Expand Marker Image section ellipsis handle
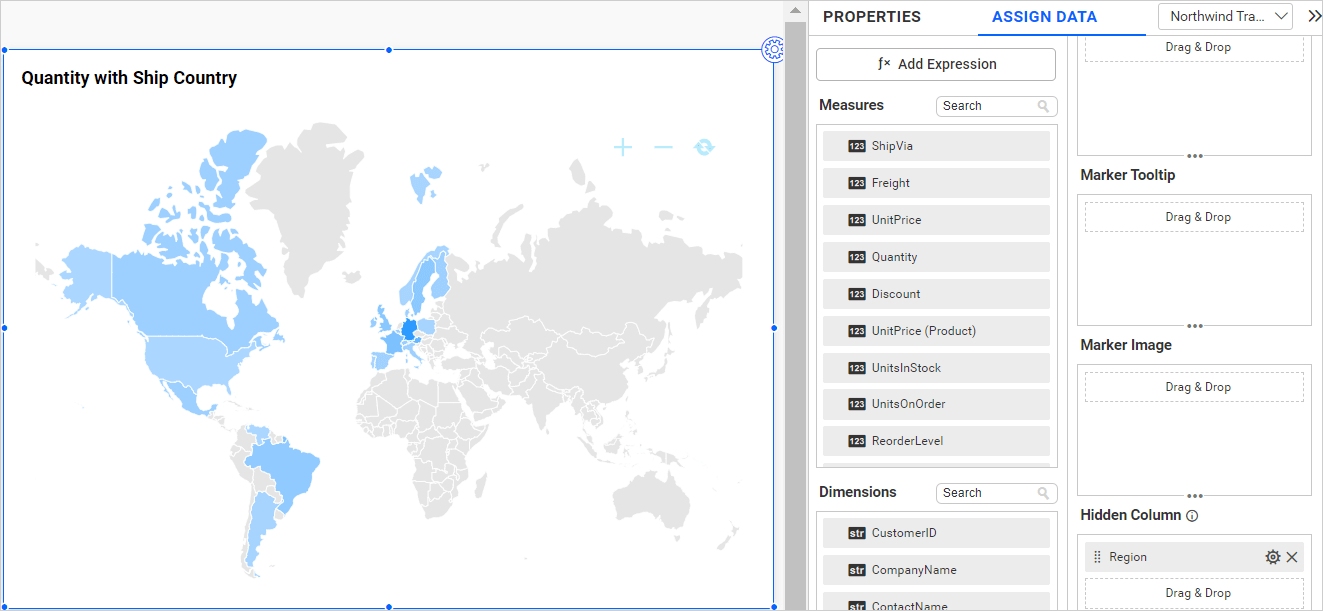Screen dimensions: 1323x611 (x=1194, y=496)
